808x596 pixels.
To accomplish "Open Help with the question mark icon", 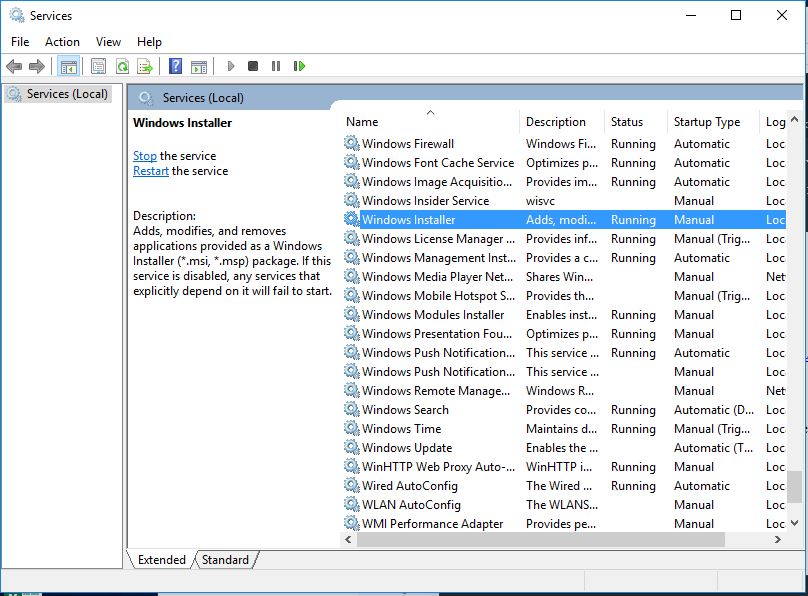I will click(x=175, y=66).
